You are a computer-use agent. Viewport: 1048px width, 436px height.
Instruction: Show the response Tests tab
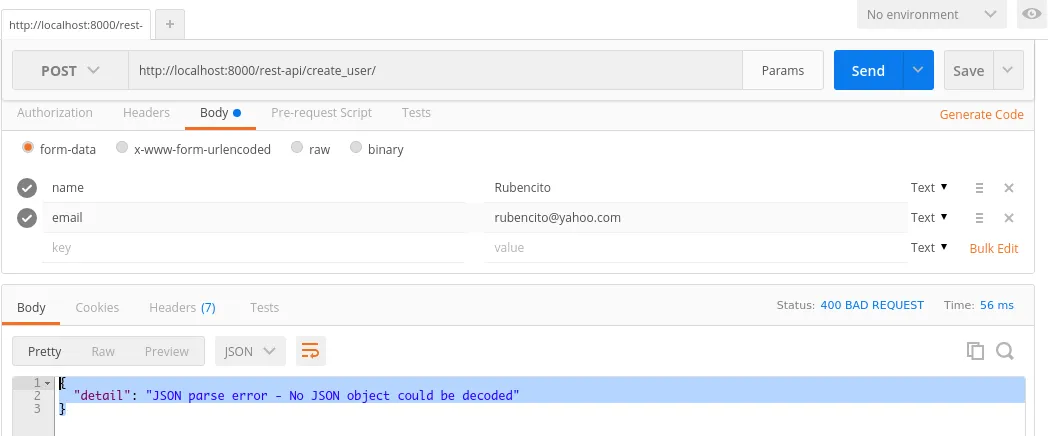click(x=265, y=308)
